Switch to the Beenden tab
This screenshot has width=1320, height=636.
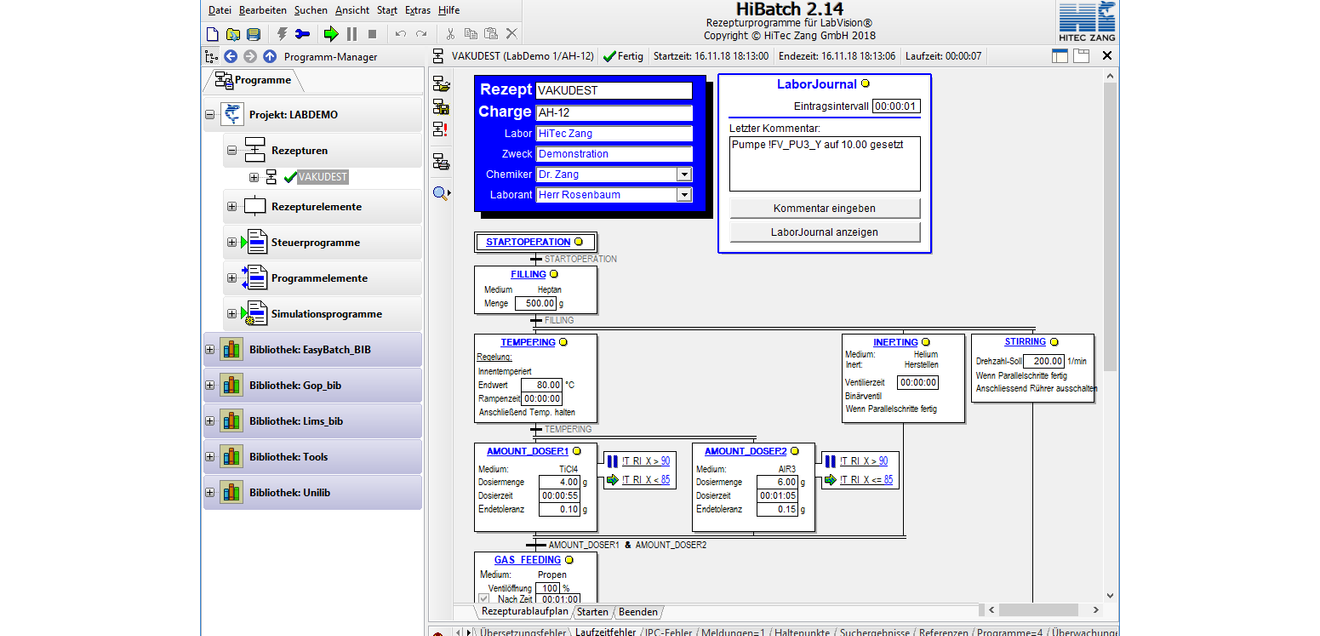(x=638, y=612)
